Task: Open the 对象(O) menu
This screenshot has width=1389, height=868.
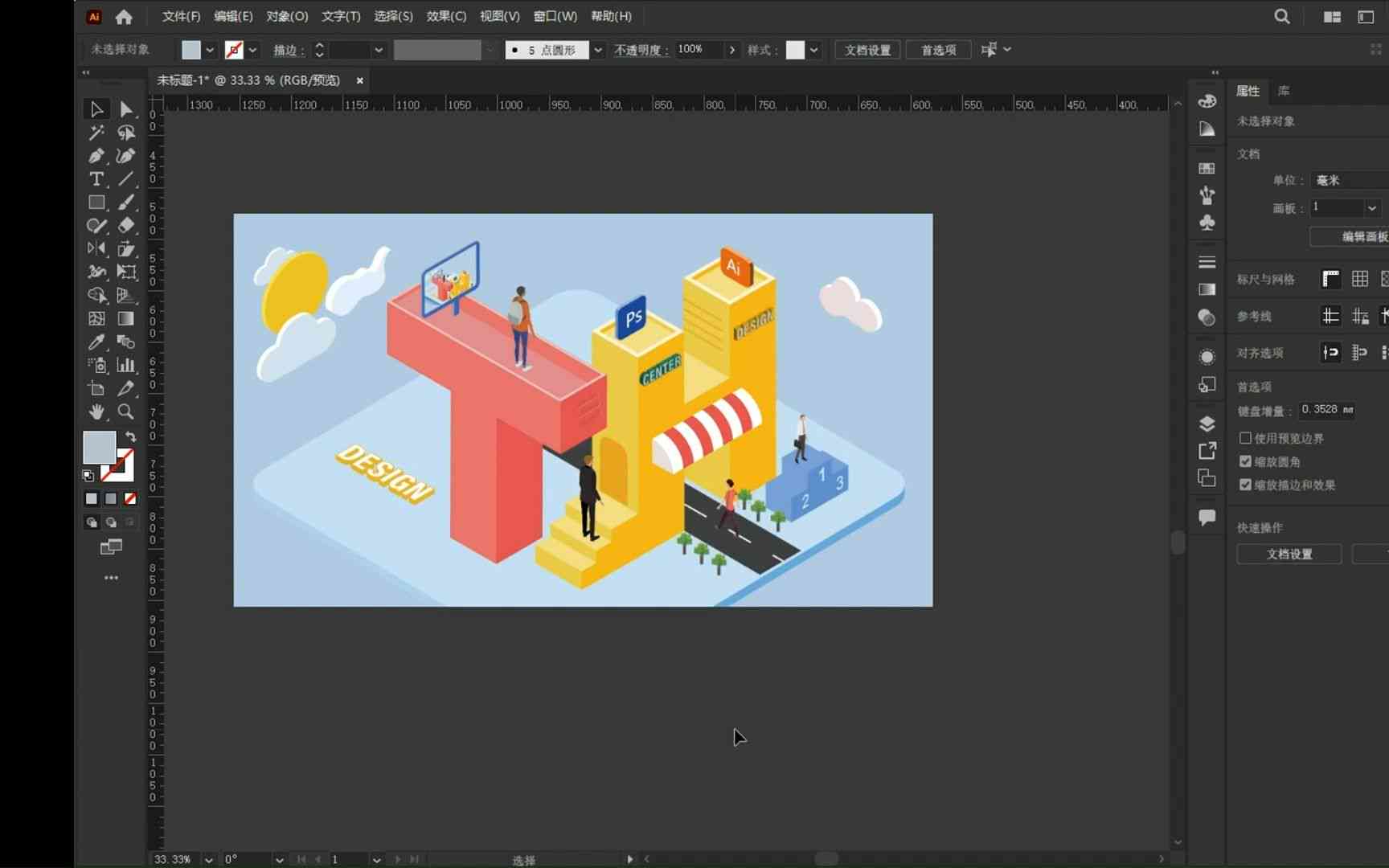Action: point(287,16)
